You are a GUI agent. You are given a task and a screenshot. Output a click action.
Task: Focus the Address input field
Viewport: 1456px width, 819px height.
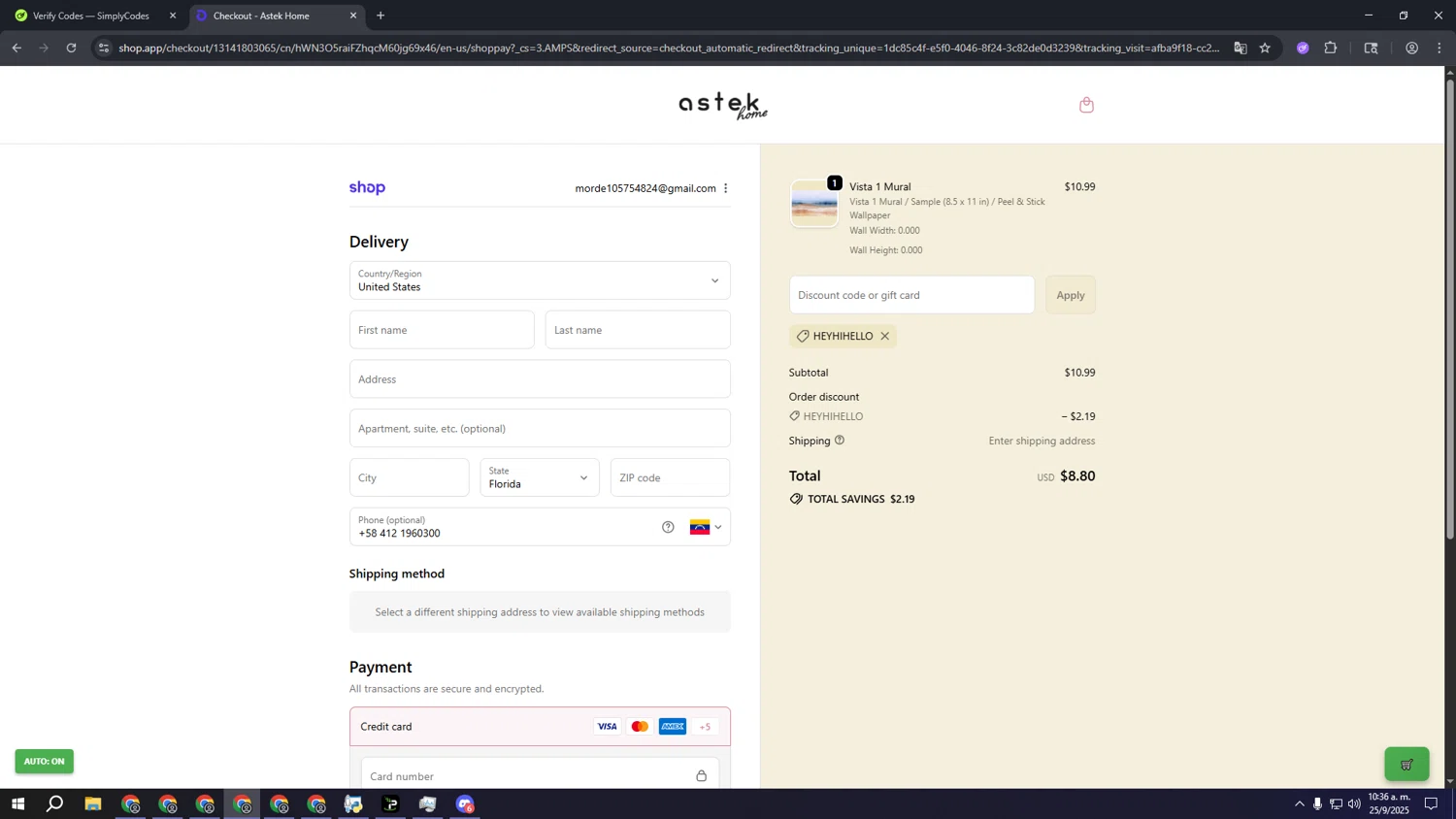pyautogui.click(x=540, y=379)
